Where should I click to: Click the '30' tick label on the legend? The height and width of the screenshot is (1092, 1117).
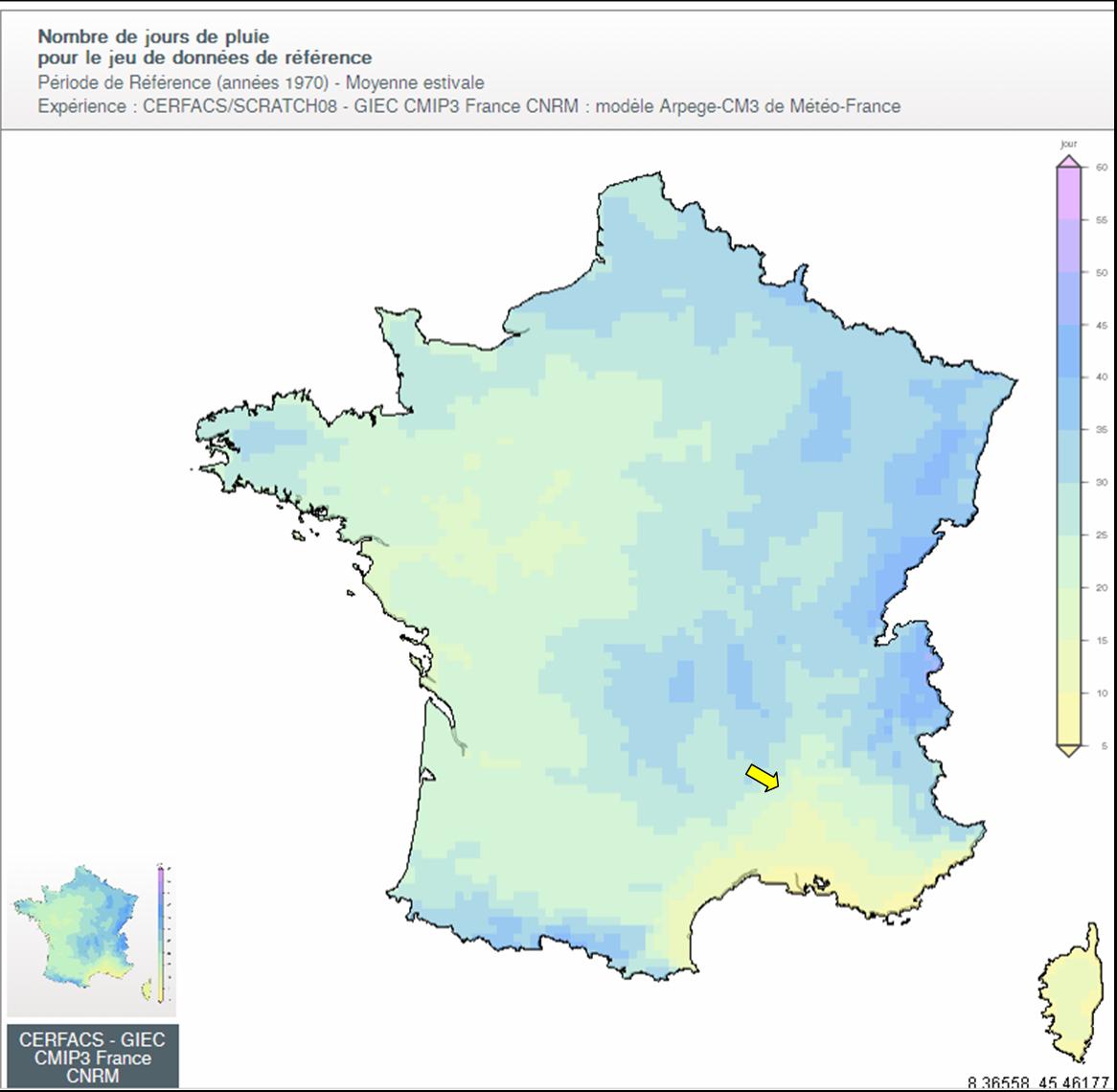1101,483
